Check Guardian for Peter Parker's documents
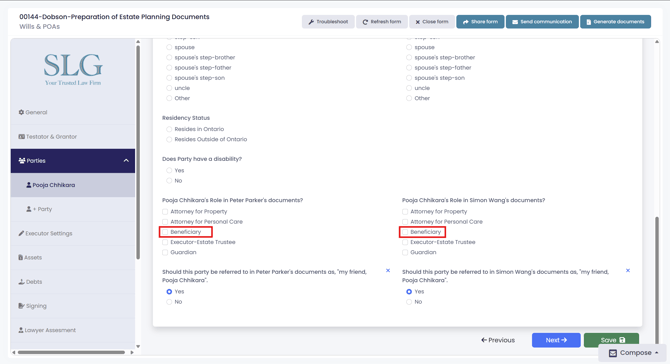Screen dimensions: 670x364 point(165,252)
